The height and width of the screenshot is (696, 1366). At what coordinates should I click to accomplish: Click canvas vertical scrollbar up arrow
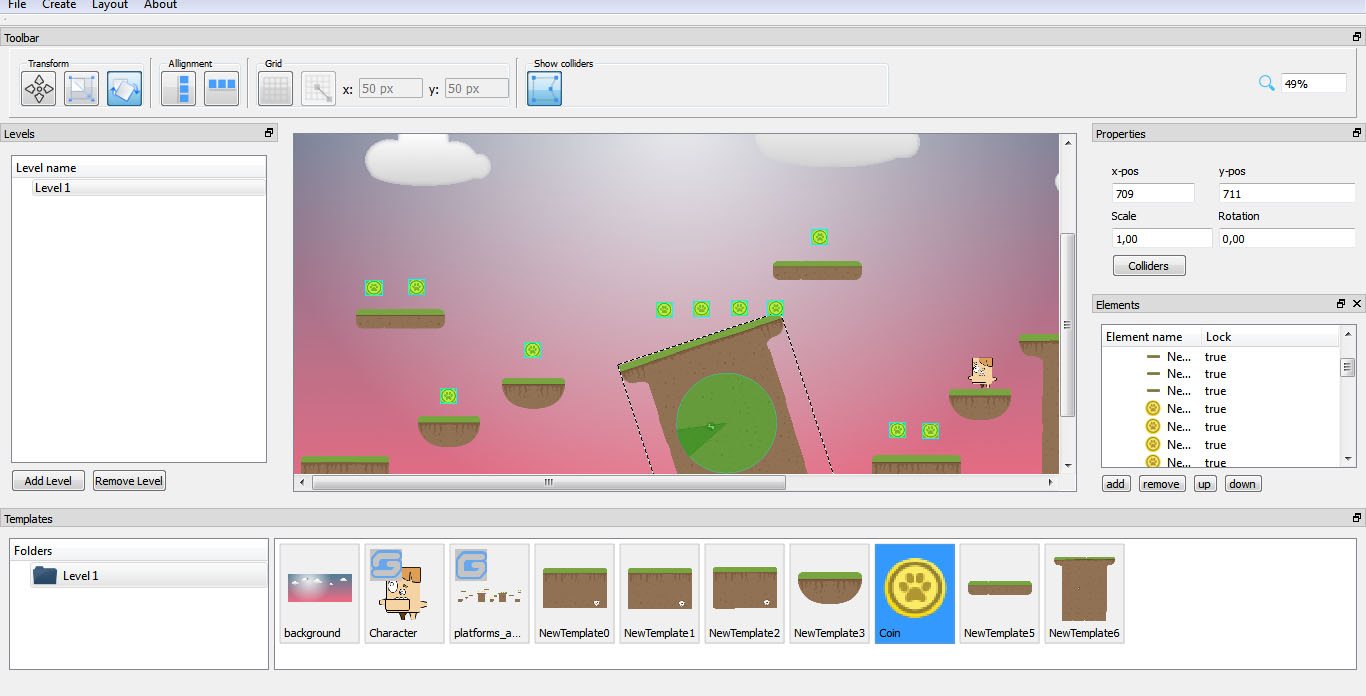pos(1067,143)
